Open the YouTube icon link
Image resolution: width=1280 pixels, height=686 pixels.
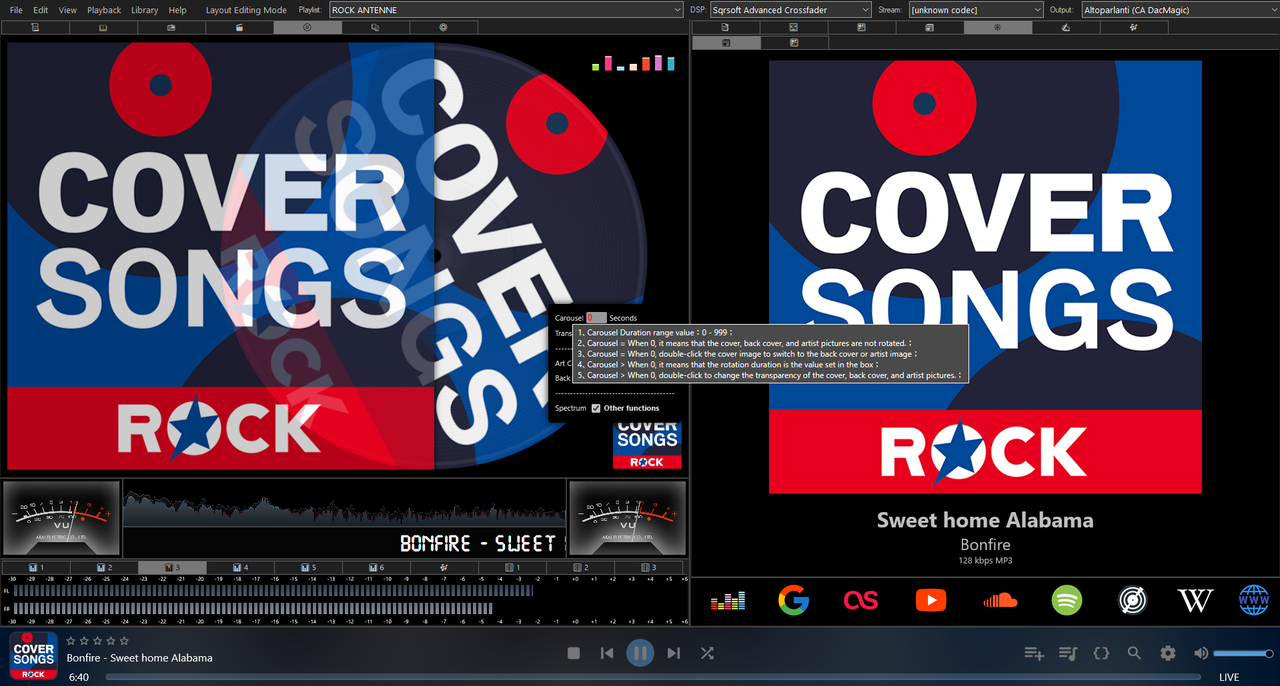(930, 600)
